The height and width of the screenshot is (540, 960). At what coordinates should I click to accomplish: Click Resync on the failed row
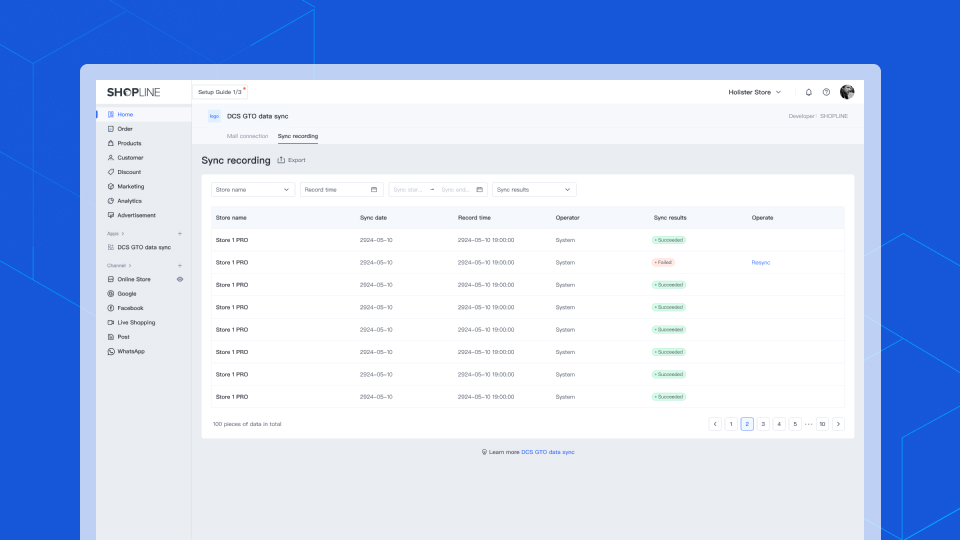click(761, 262)
